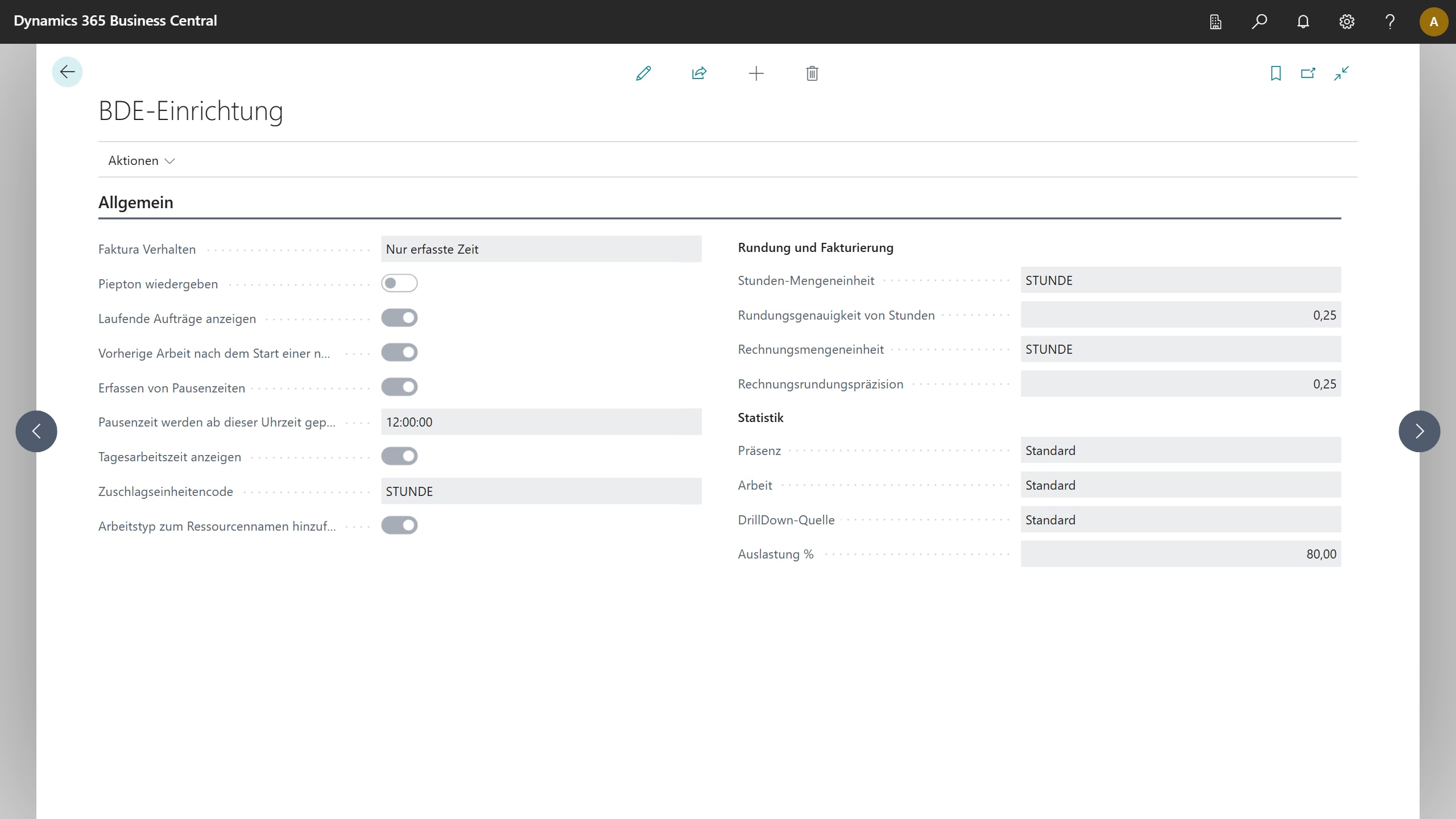Click the pencil edit icon
This screenshot has height=819, width=1456.
(643, 73)
